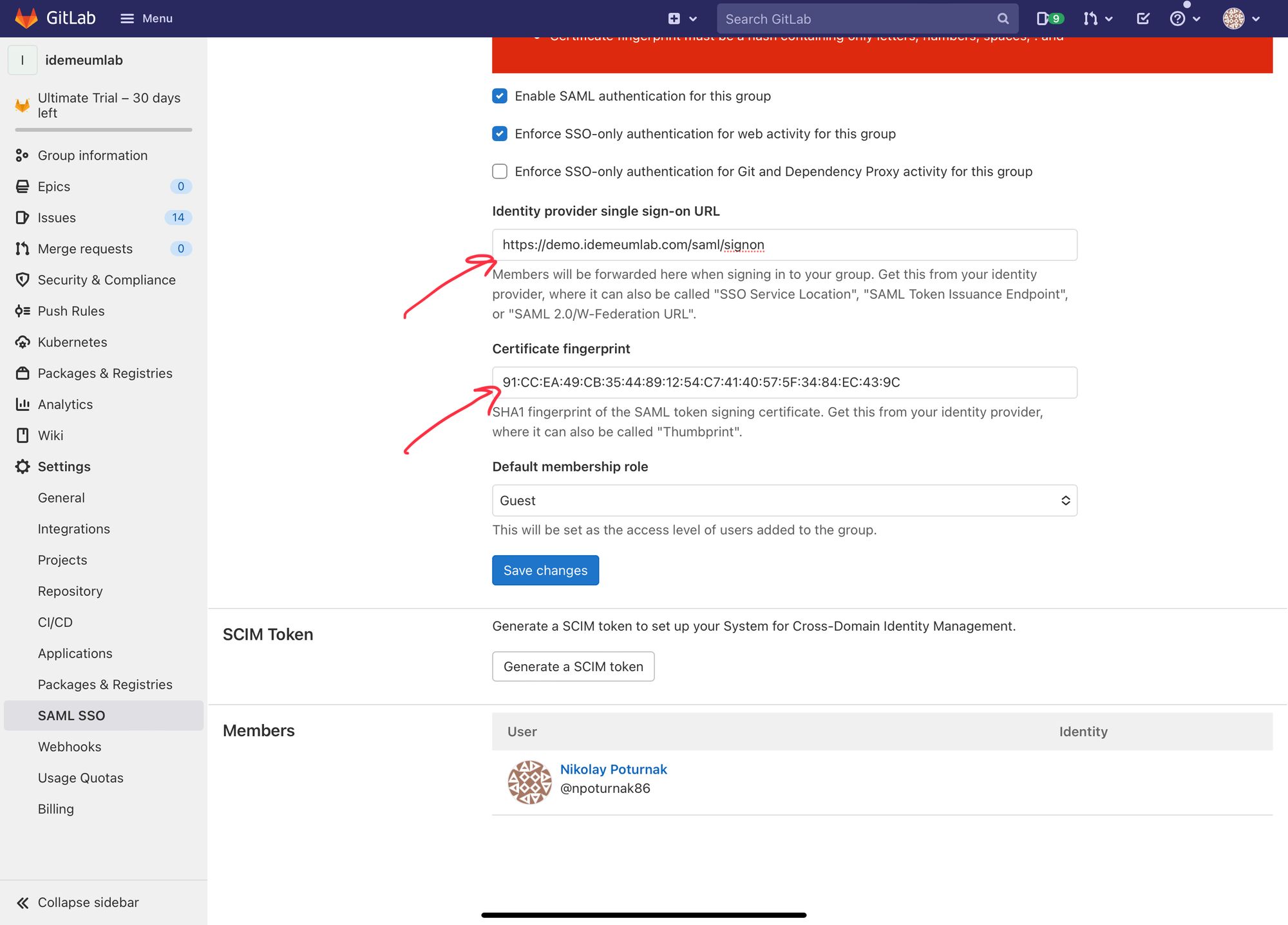Screen dimensions: 1288x925
Task: Expand the user avatar dropdown chevron
Action: click(1255, 19)
